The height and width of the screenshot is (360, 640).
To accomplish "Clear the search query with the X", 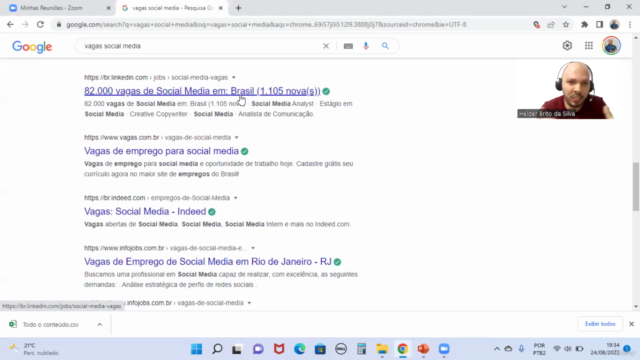I will click(x=326, y=46).
